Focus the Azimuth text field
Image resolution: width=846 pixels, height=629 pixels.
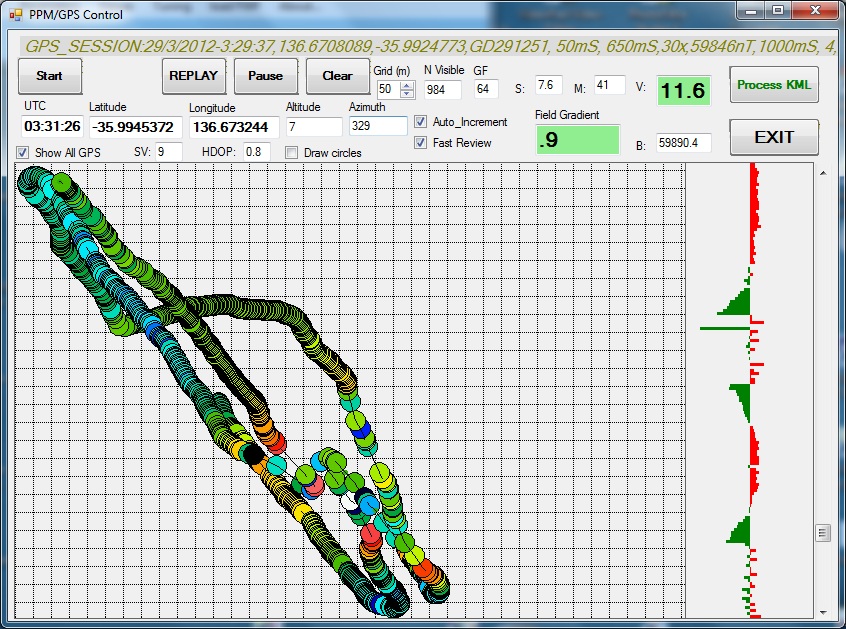tap(377, 127)
